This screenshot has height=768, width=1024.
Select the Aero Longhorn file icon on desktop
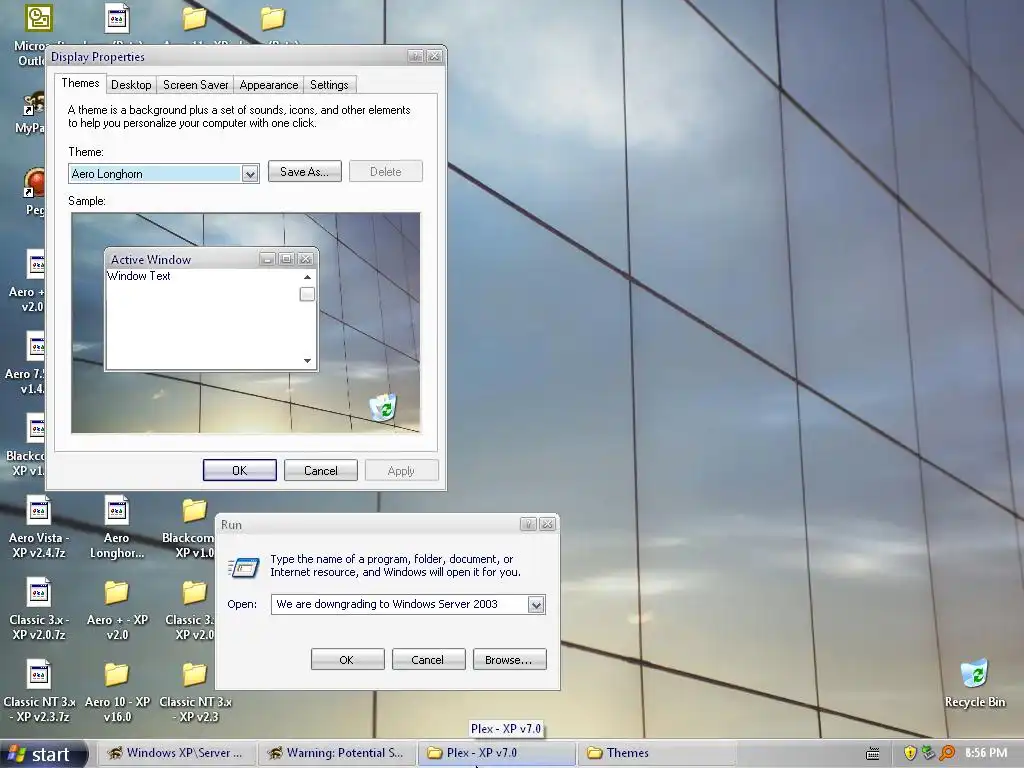pos(117,510)
